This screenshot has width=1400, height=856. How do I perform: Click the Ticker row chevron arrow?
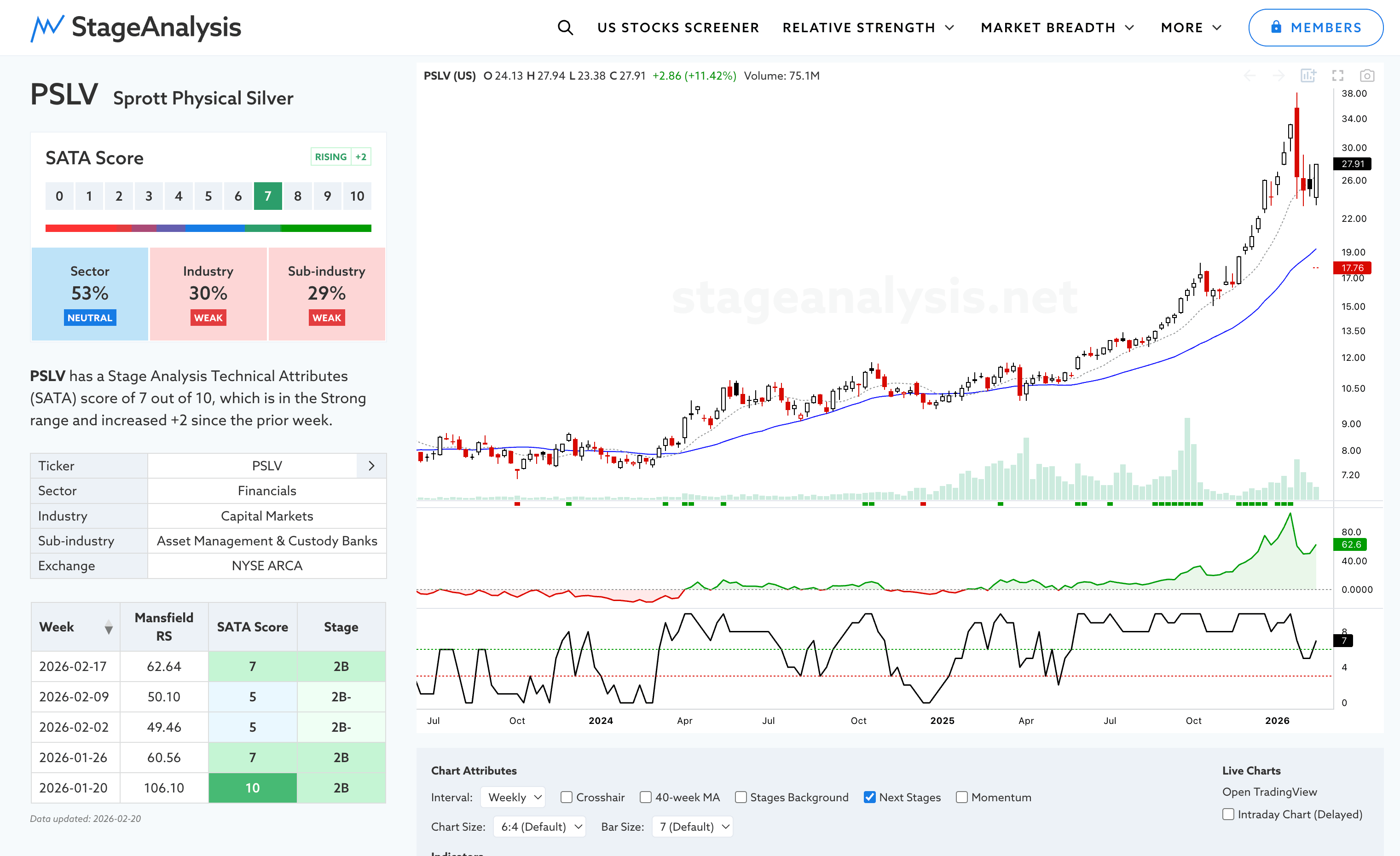pyautogui.click(x=371, y=466)
